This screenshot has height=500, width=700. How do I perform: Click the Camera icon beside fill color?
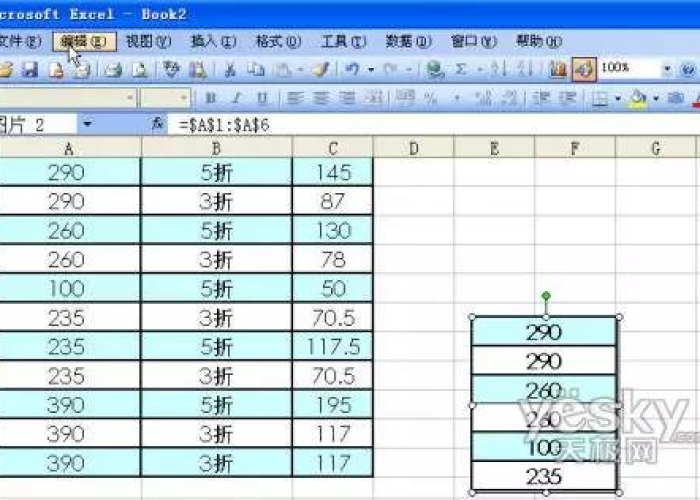(x=676, y=98)
